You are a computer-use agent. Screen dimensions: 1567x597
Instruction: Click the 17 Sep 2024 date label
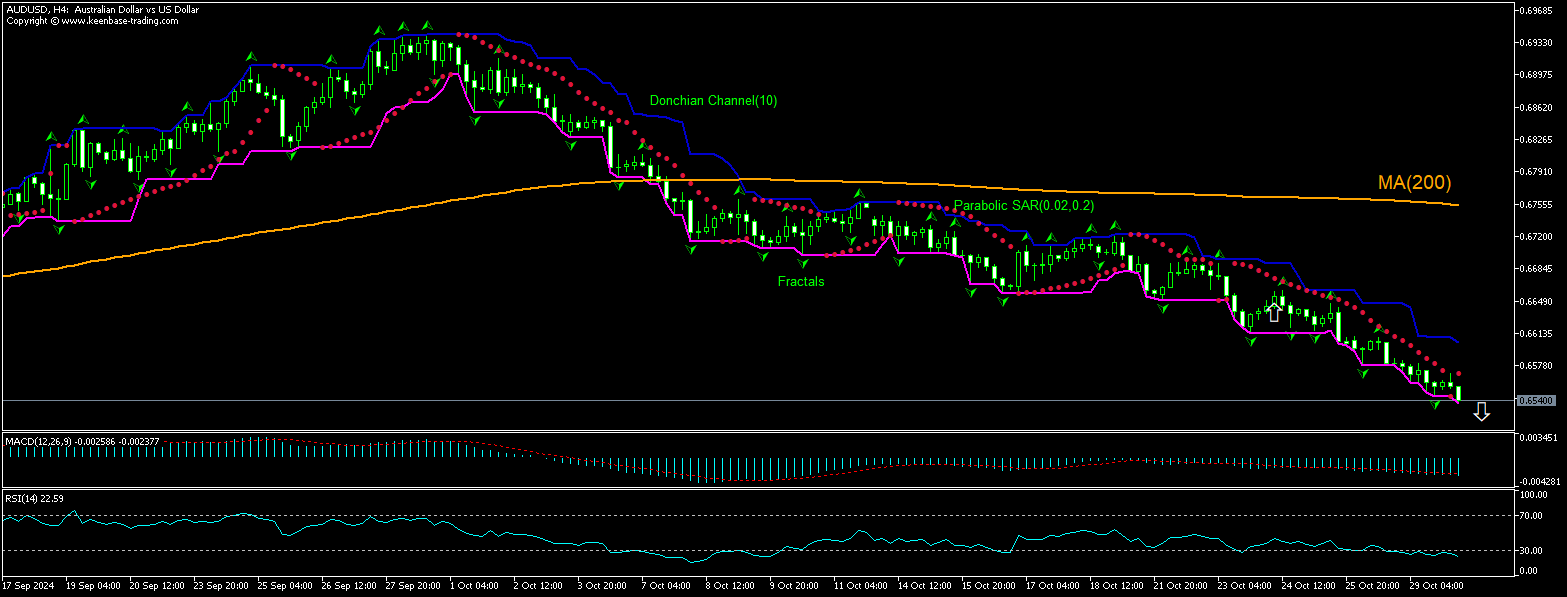[x=30, y=586]
